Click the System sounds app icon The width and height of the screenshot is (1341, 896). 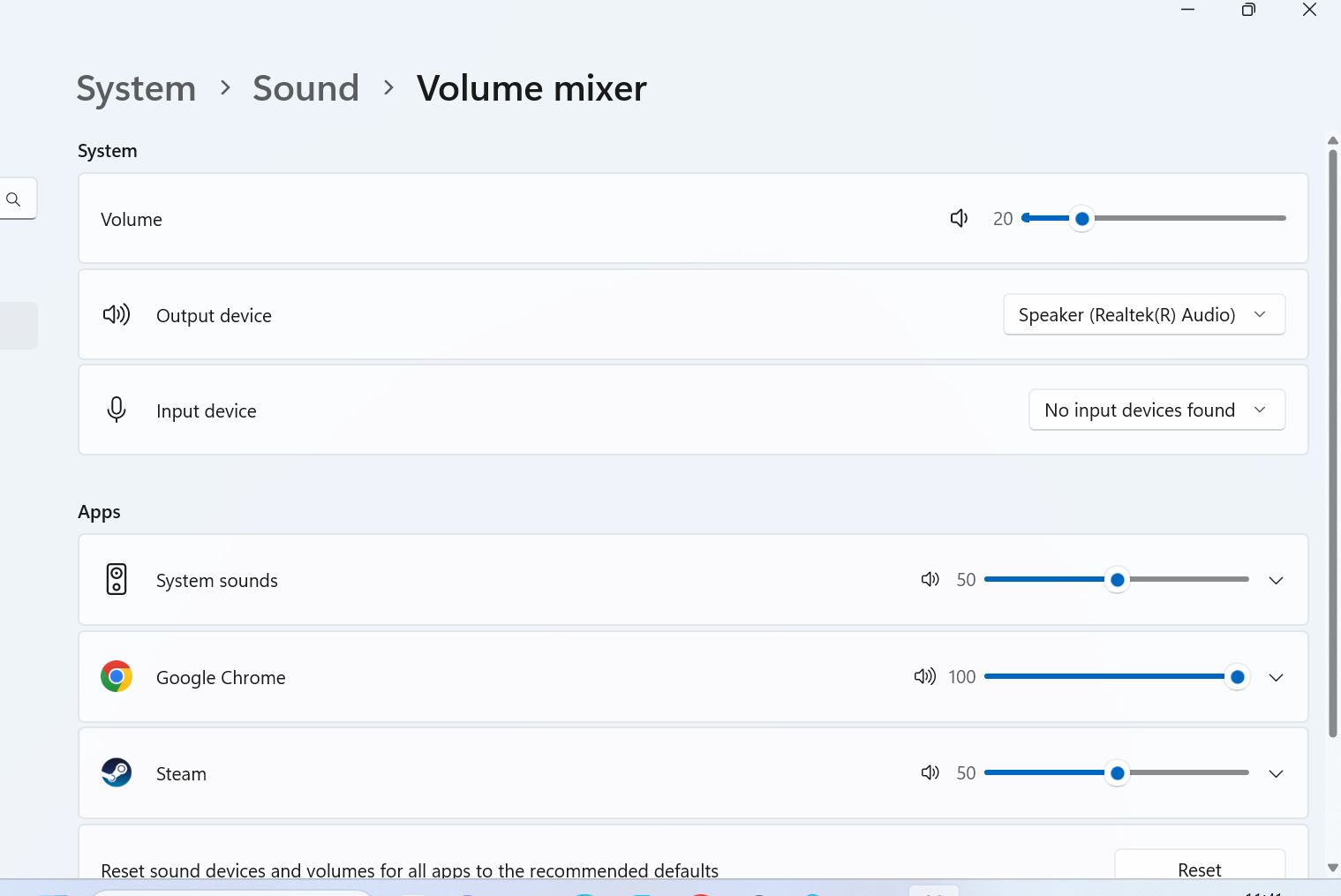tap(117, 579)
